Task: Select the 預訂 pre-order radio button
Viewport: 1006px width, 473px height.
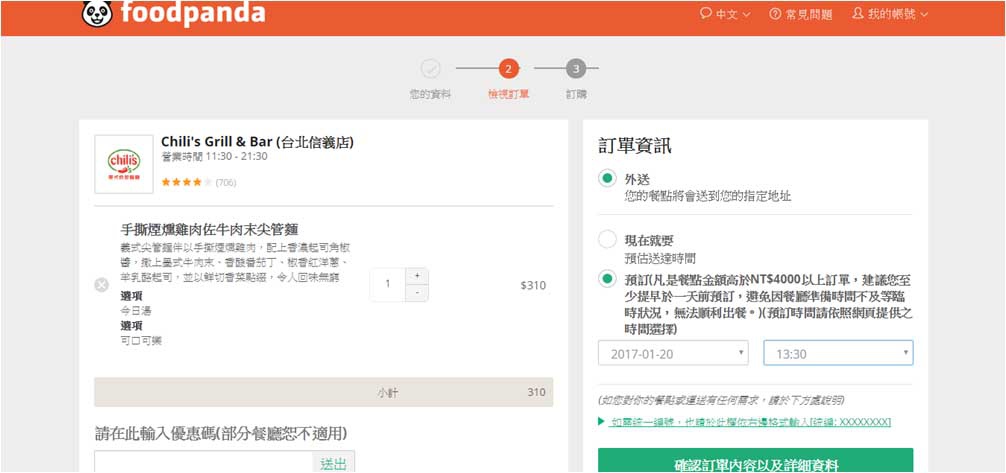Action: tap(607, 279)
